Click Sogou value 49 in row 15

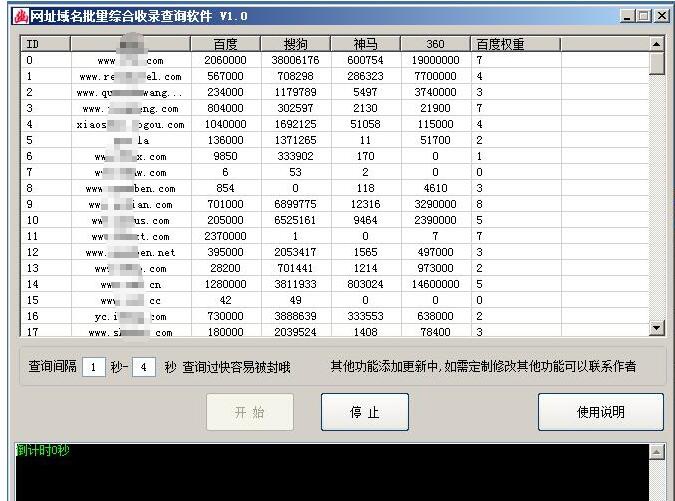coord(295,300)
